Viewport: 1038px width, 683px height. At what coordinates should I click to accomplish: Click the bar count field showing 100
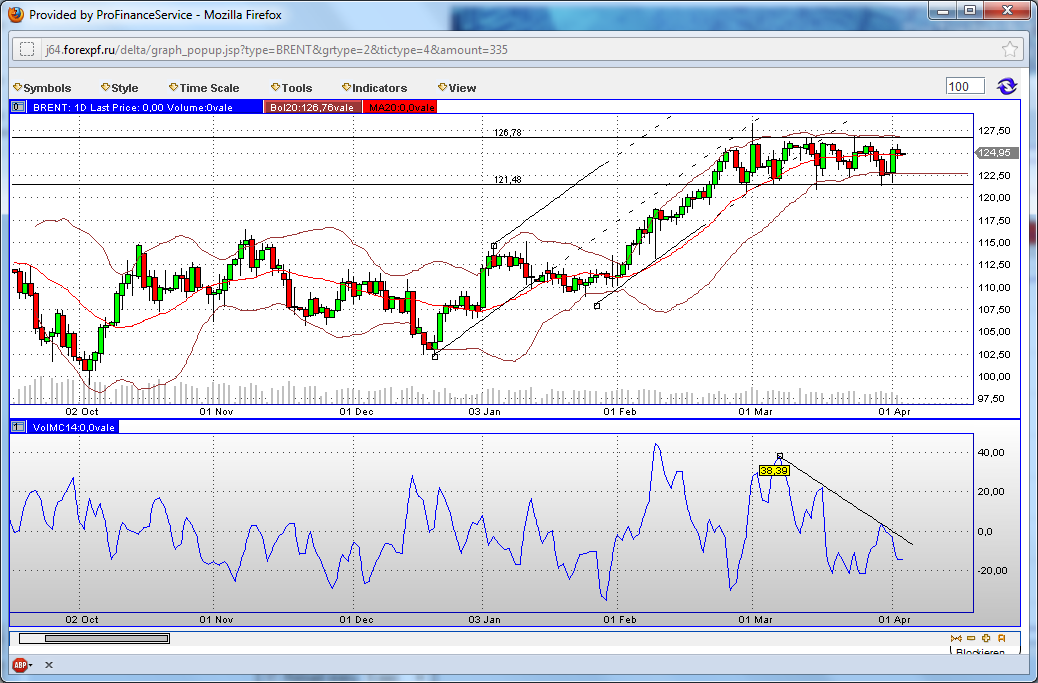coord(965,87)
